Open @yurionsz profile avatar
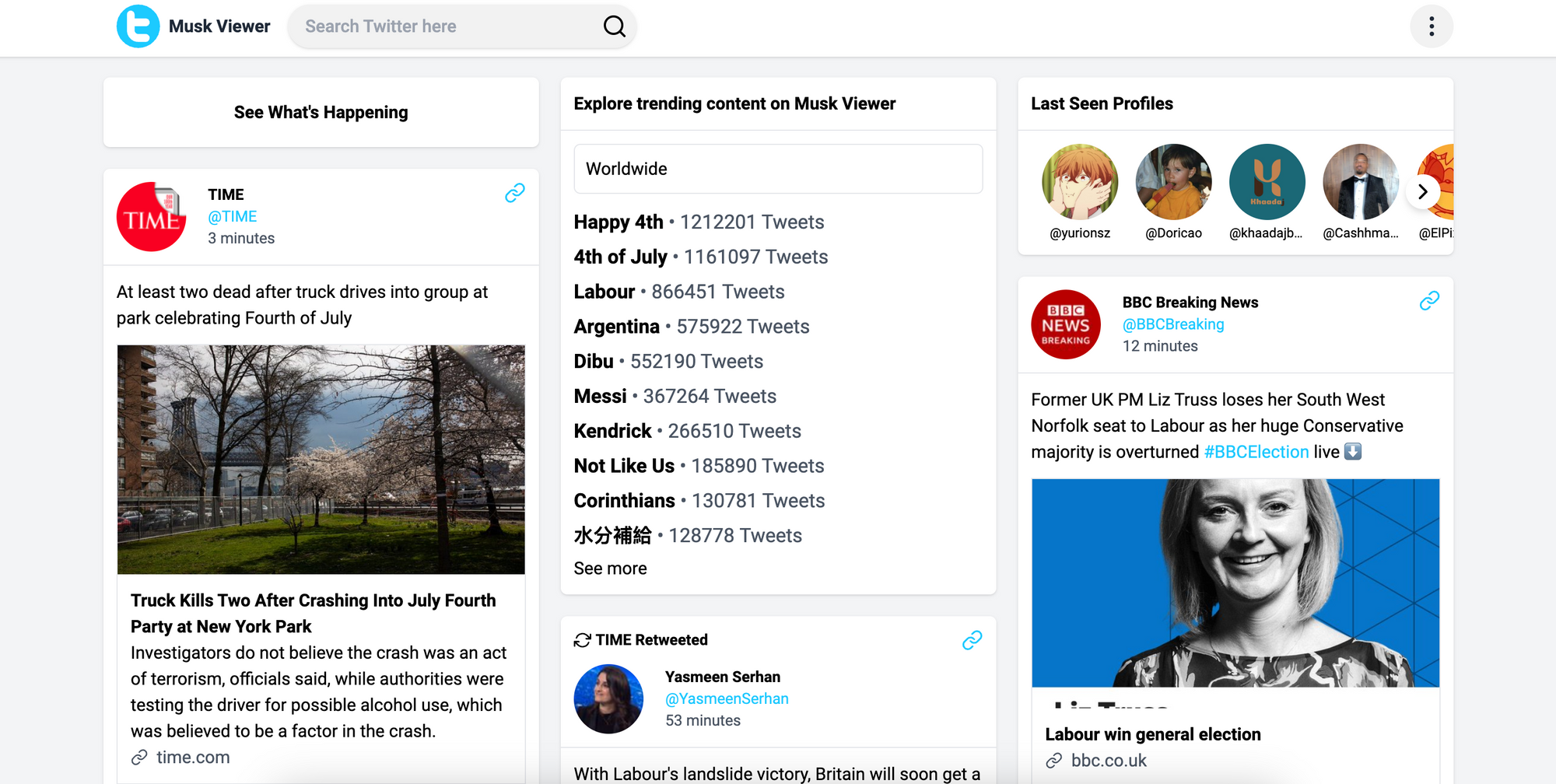The width and height of the screenshot is (1556, 784). coord(1080,182)
